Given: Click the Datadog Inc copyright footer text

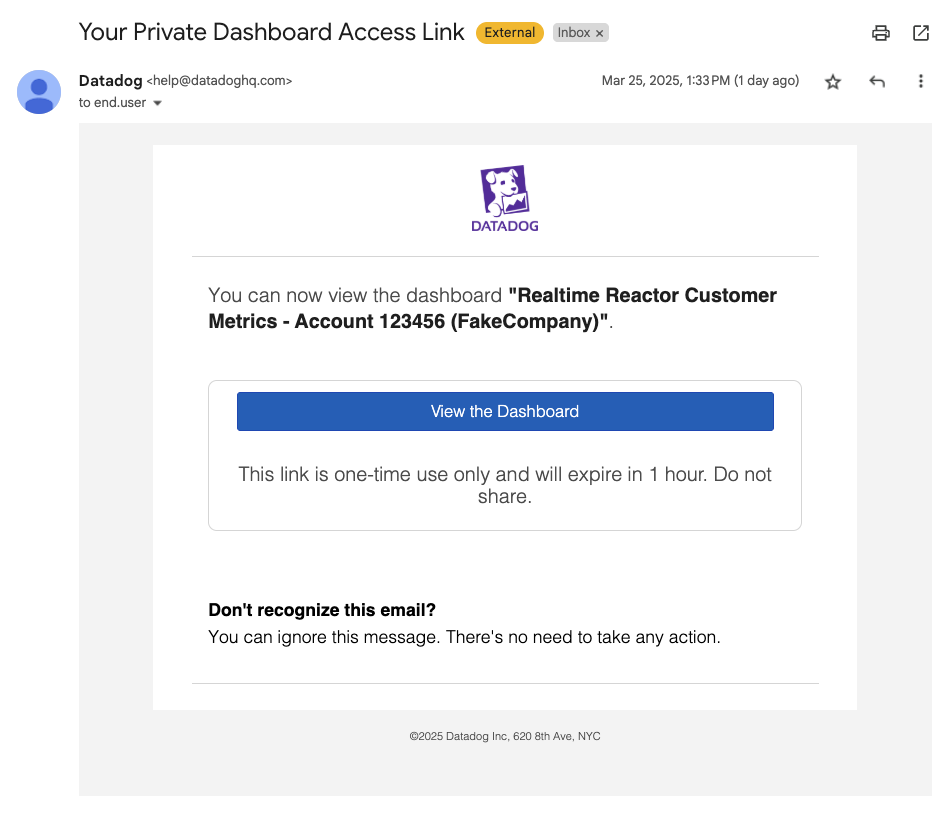Looking at the screenshot, I should (x=505, y=736).
